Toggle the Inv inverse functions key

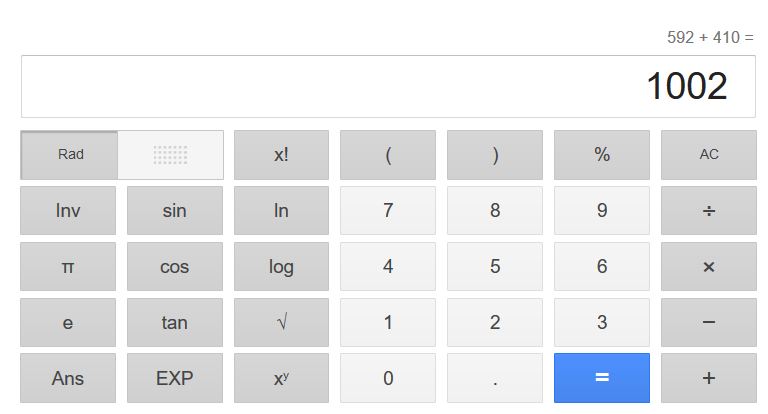(x=68, y=211)
